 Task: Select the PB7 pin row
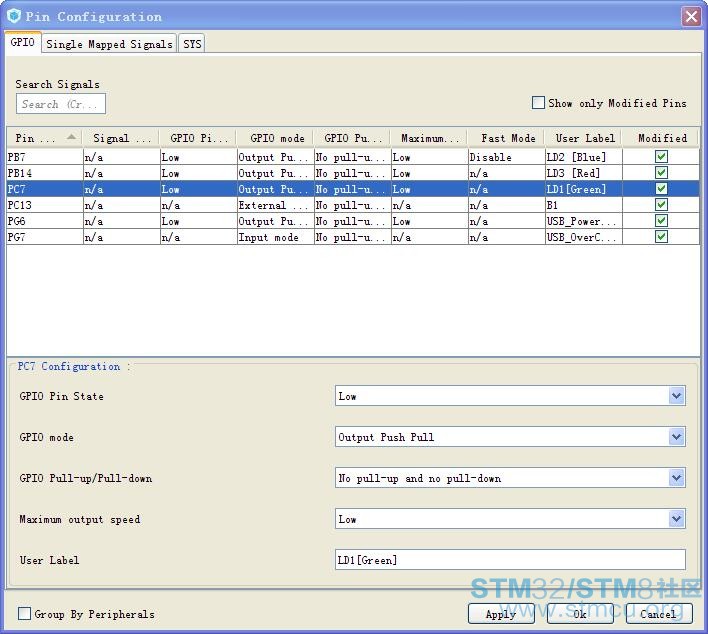[353, 157]
